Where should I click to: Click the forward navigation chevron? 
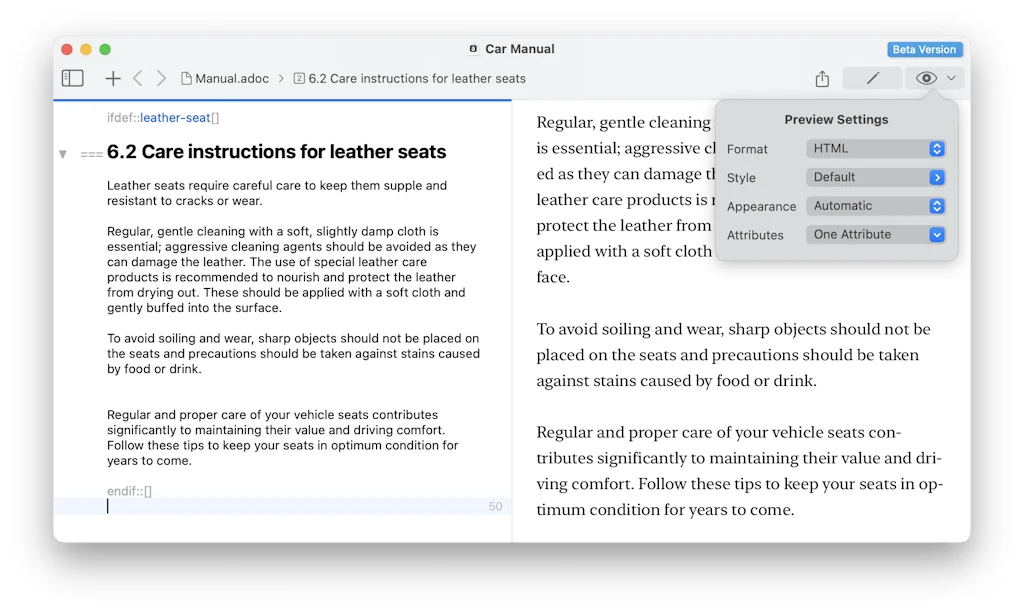162,77
